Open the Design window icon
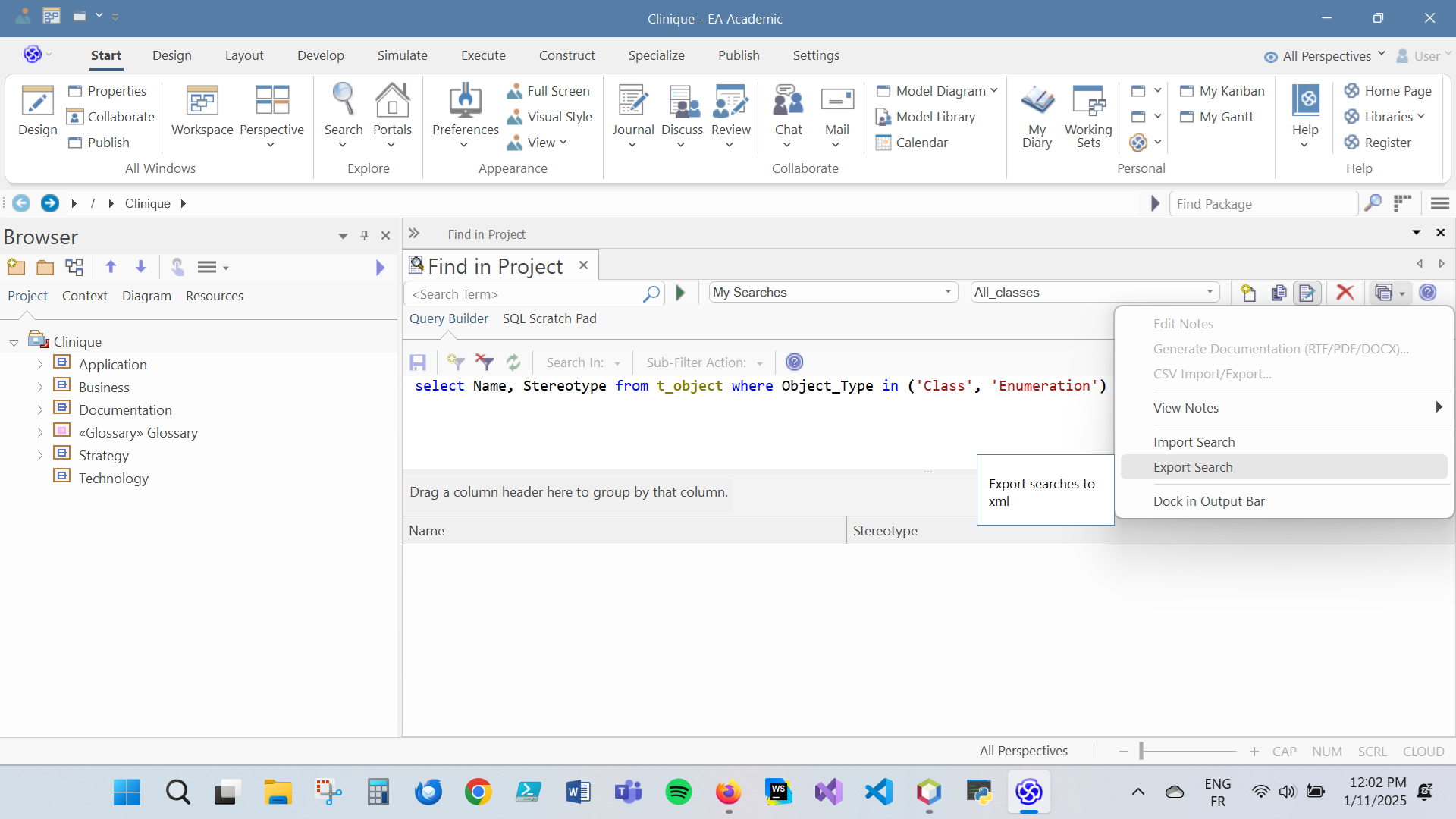The width and height of the screenshot is (1456, 819). click(37, 111)
